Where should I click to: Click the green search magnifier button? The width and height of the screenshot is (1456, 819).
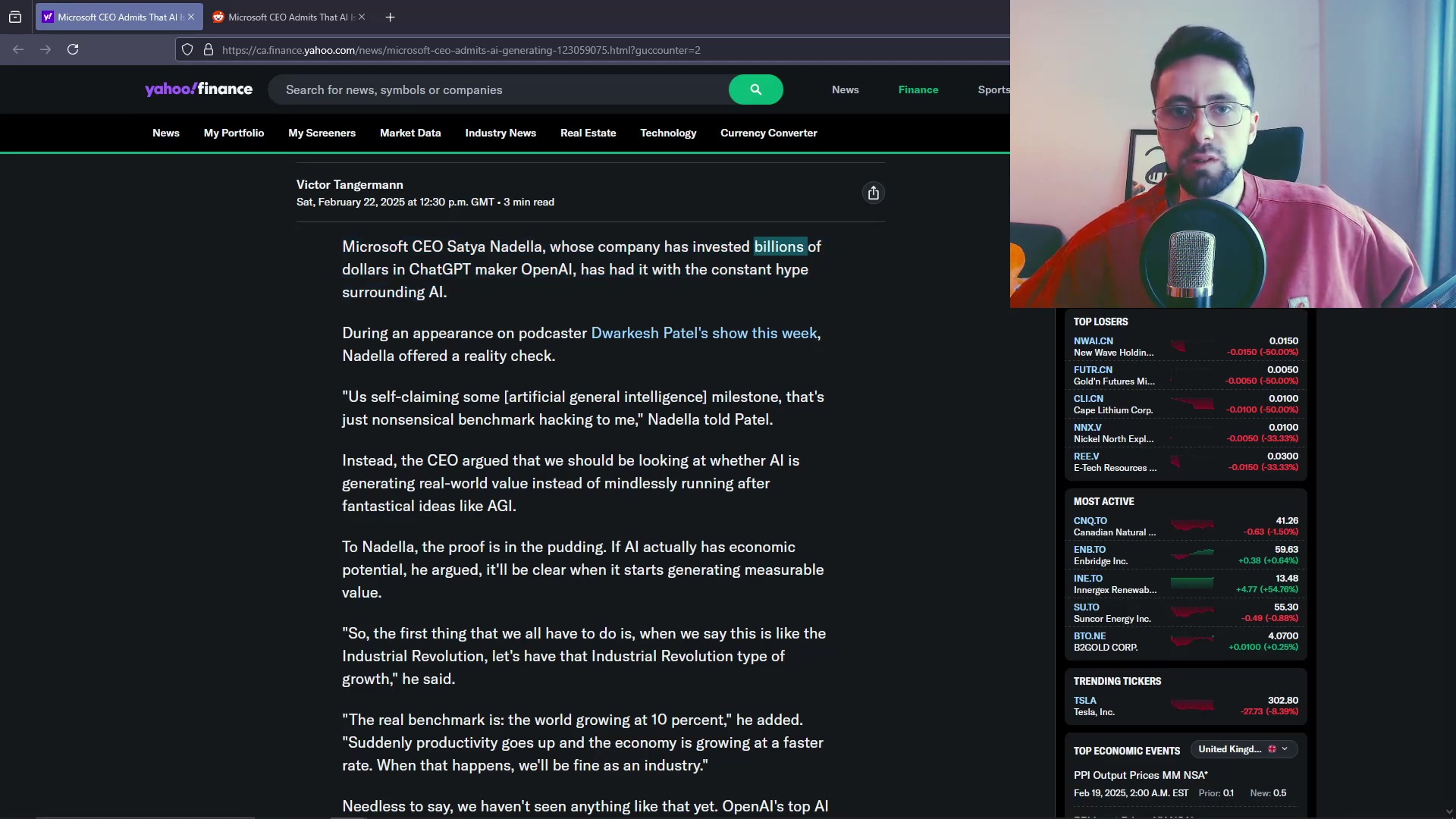[755, 89]
